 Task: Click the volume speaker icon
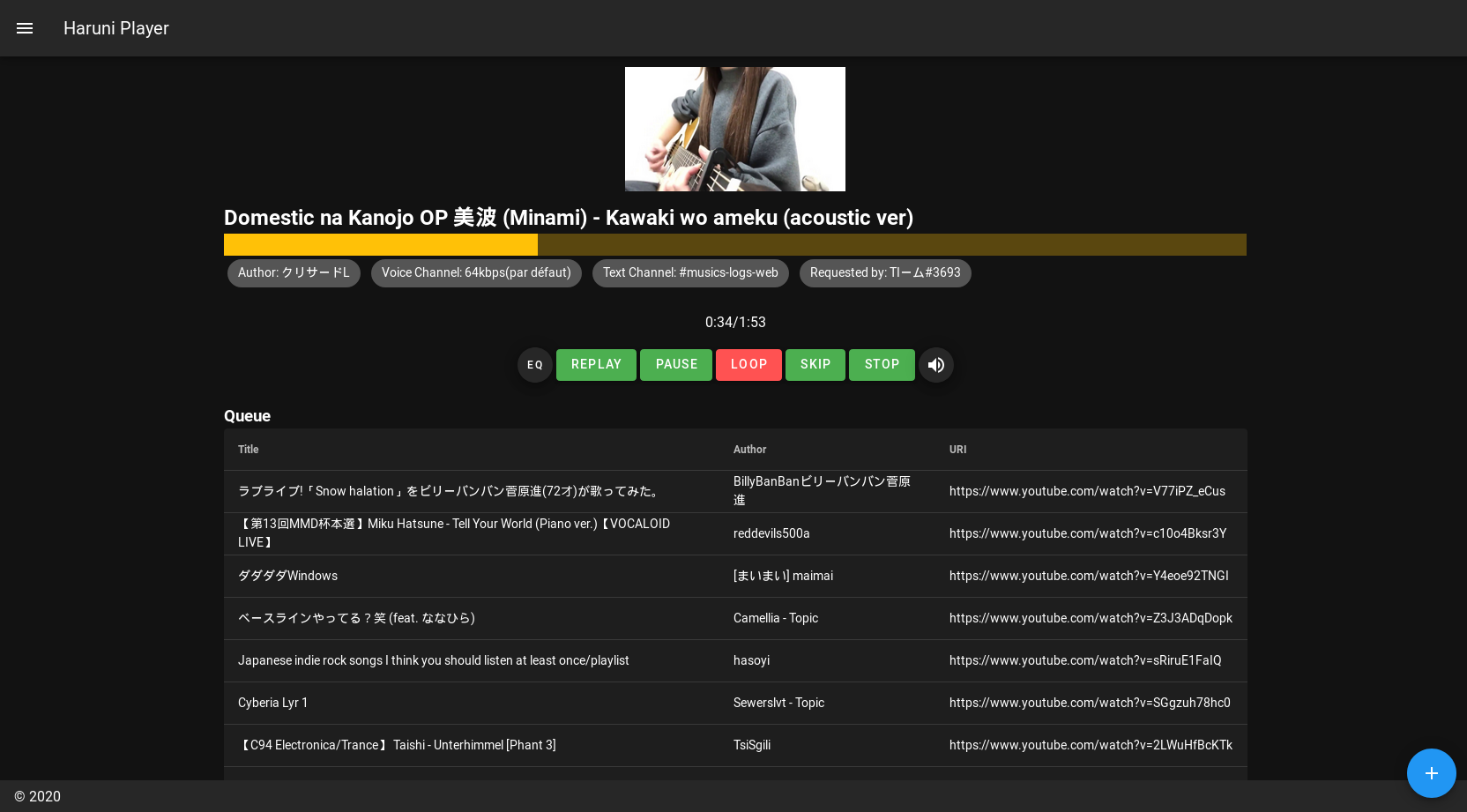coord(936,365)
